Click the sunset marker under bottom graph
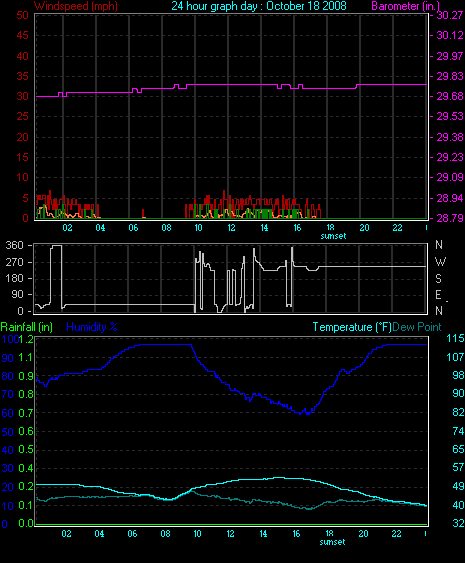465x563 pixels. click(333, 542)
